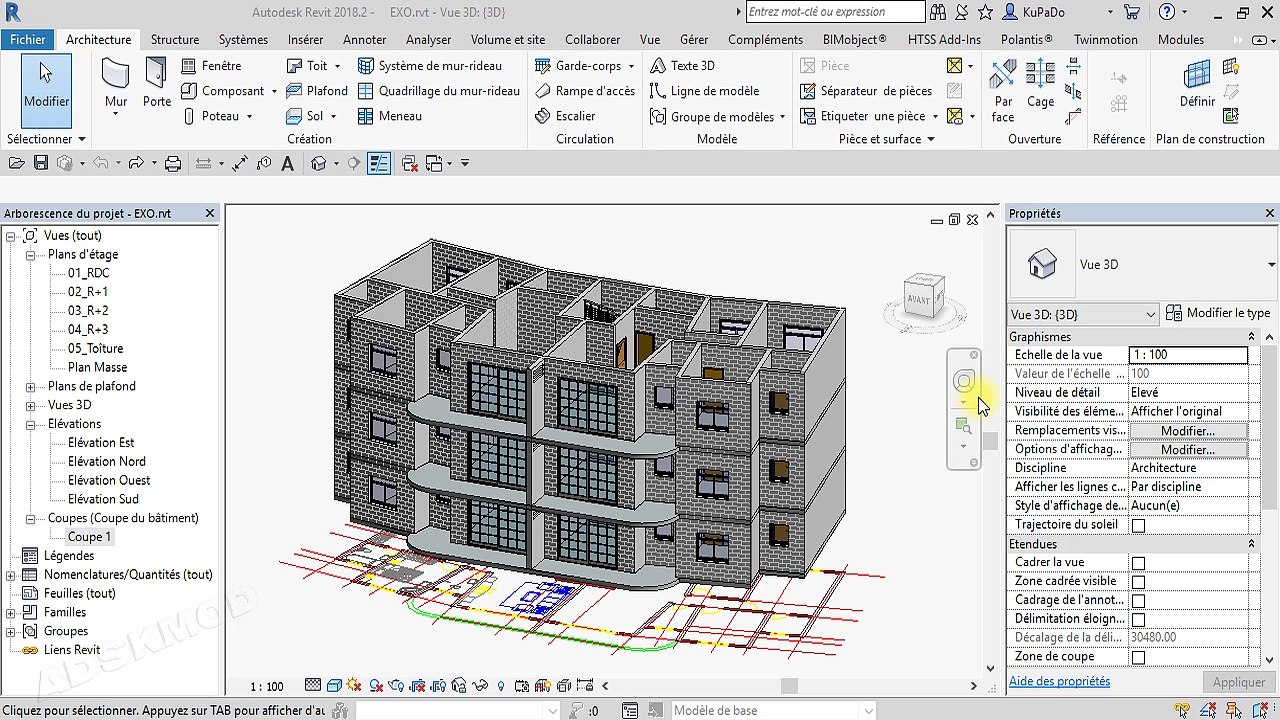1280x720 pixels.
Task: Open the 03_R+2 floor plan
Action: [88, 311]
